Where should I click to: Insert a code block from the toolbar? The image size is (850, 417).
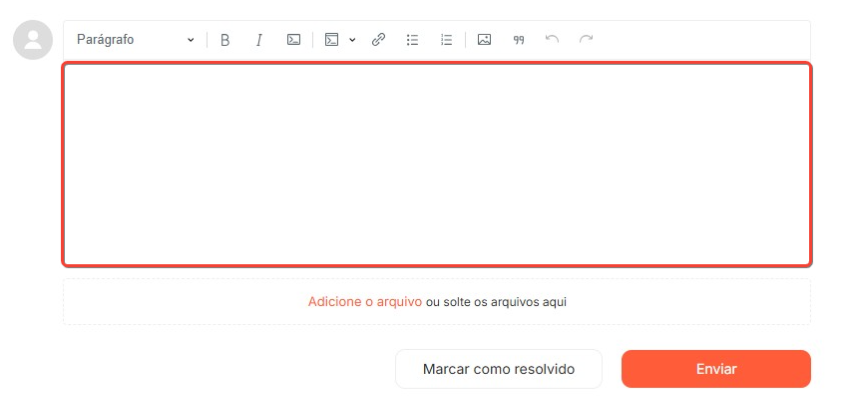coord(331,40)
